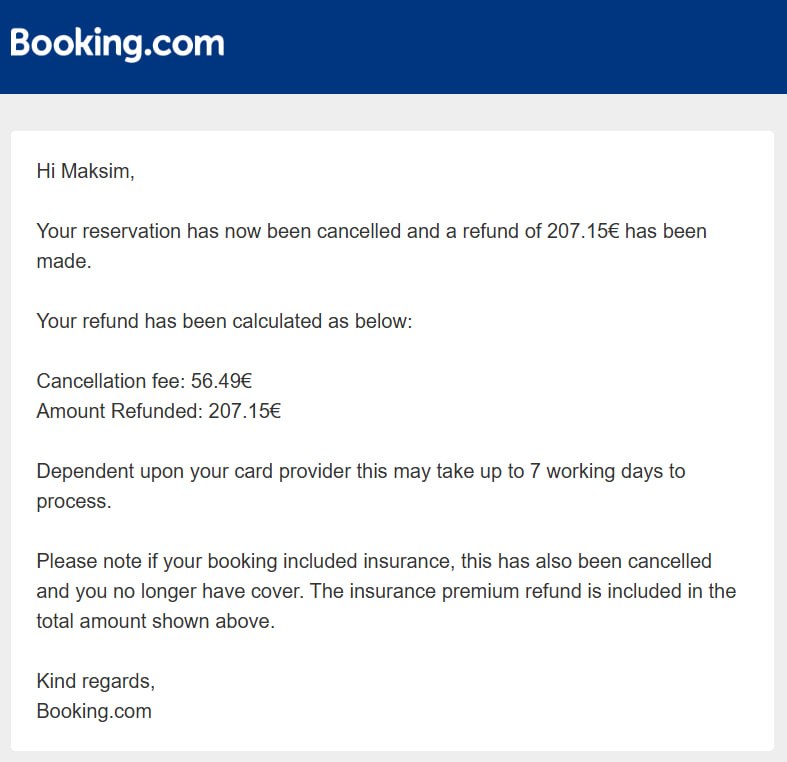Click the Booking.com logo in header
The height and width of the screenshot is (762, 787).
[x=117, y=44]
